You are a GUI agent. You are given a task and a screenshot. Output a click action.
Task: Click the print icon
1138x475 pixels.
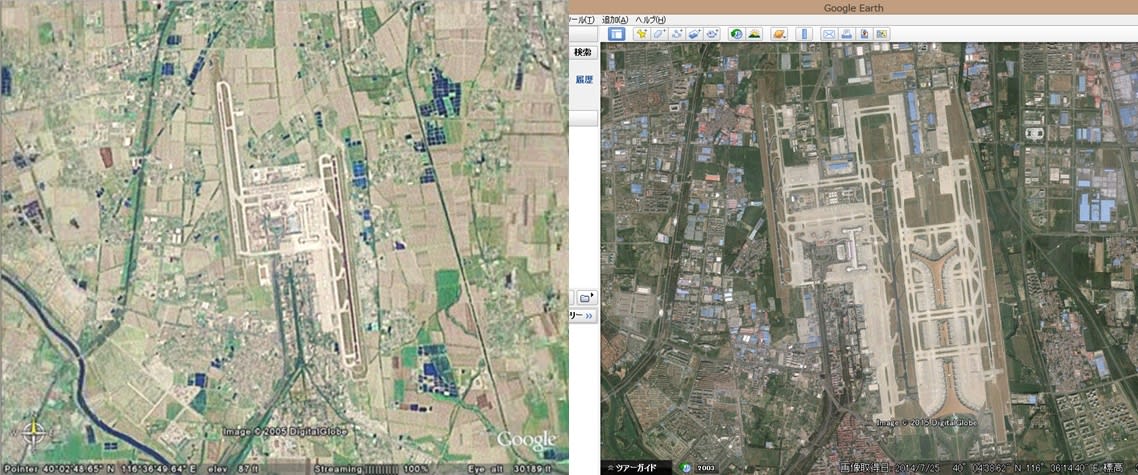846,33
